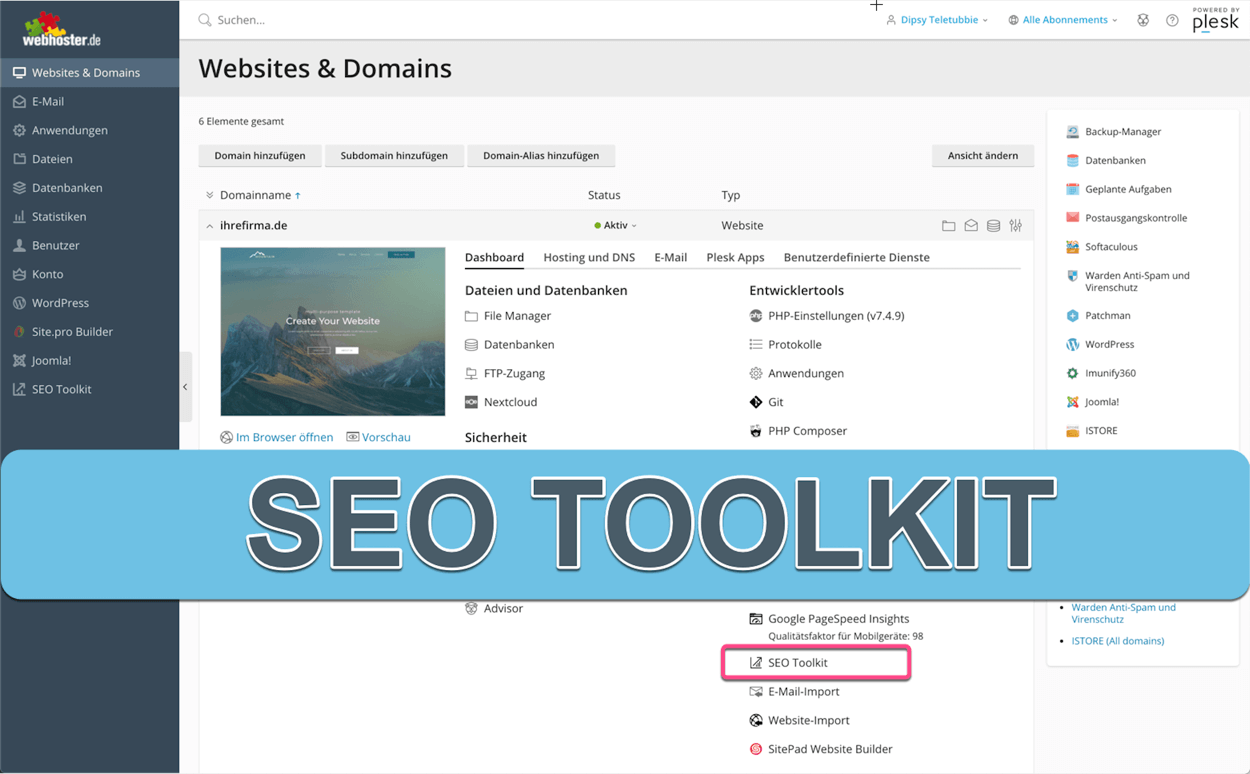Open the Alle Abonnements dropdown

coord(1063,20)
